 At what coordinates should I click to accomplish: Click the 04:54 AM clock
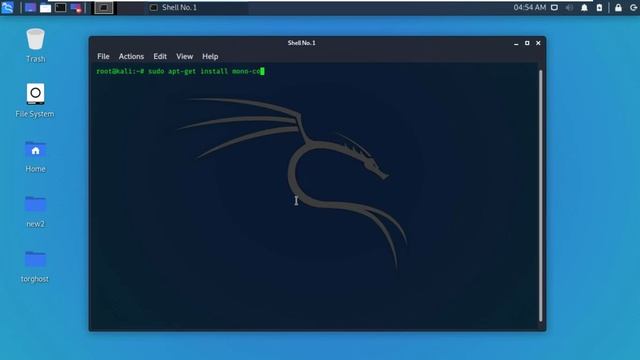click(x=529, y=7)
